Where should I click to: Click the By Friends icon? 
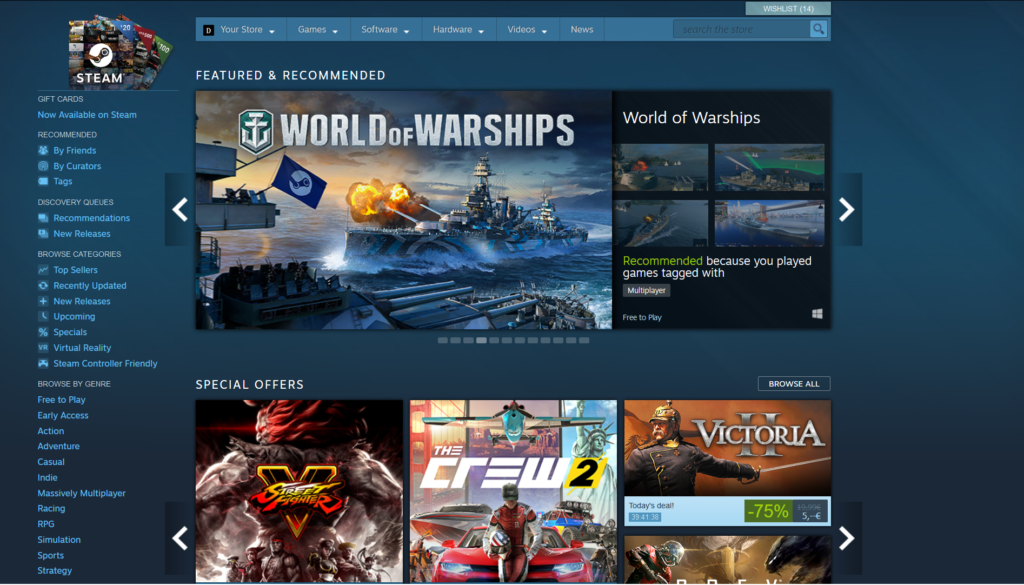coord(43,150)
